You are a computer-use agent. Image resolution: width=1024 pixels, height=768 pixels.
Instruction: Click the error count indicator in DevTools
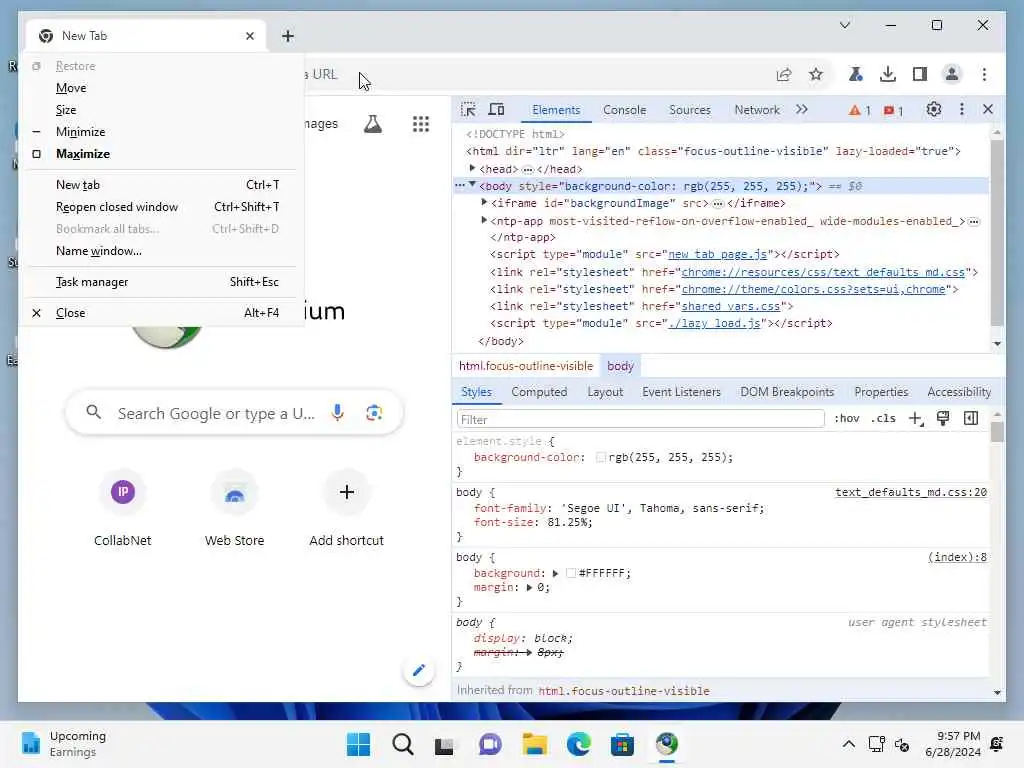coord(893,110)
